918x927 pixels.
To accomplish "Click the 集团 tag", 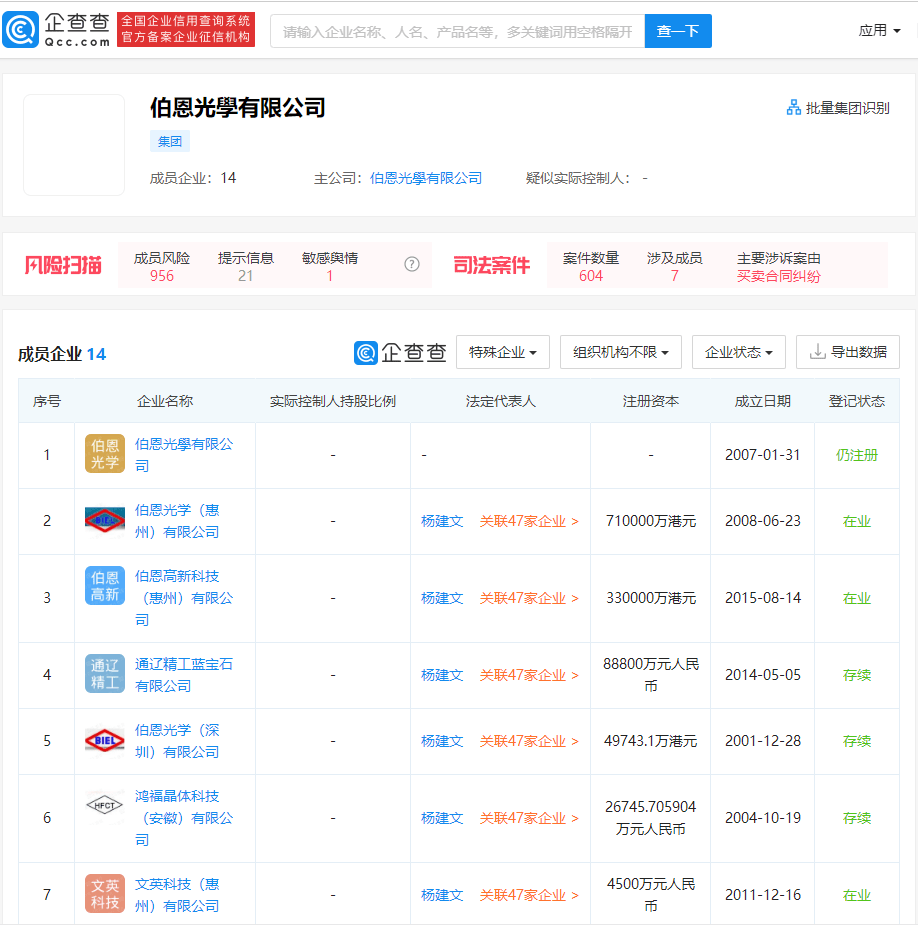I will 170,141.
